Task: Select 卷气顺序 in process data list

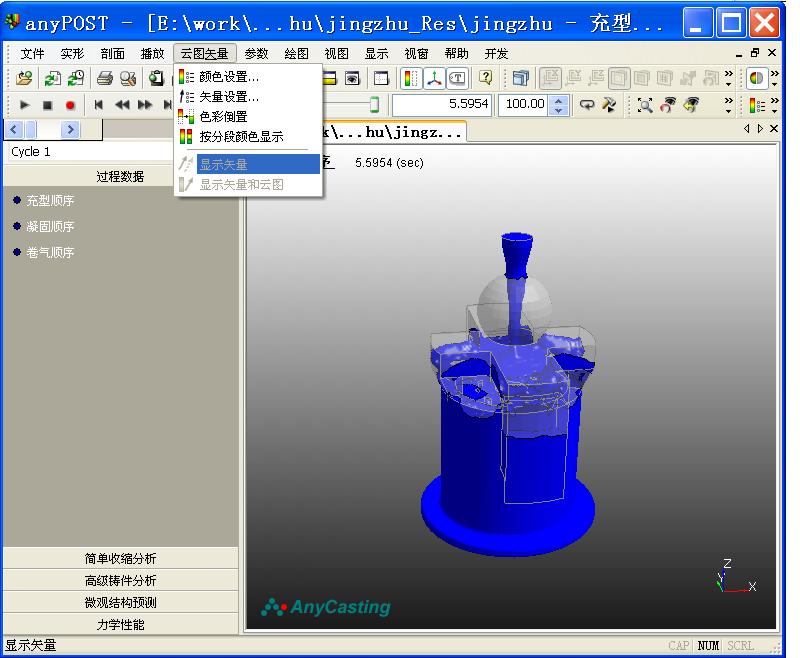Action: pos(50,252)
